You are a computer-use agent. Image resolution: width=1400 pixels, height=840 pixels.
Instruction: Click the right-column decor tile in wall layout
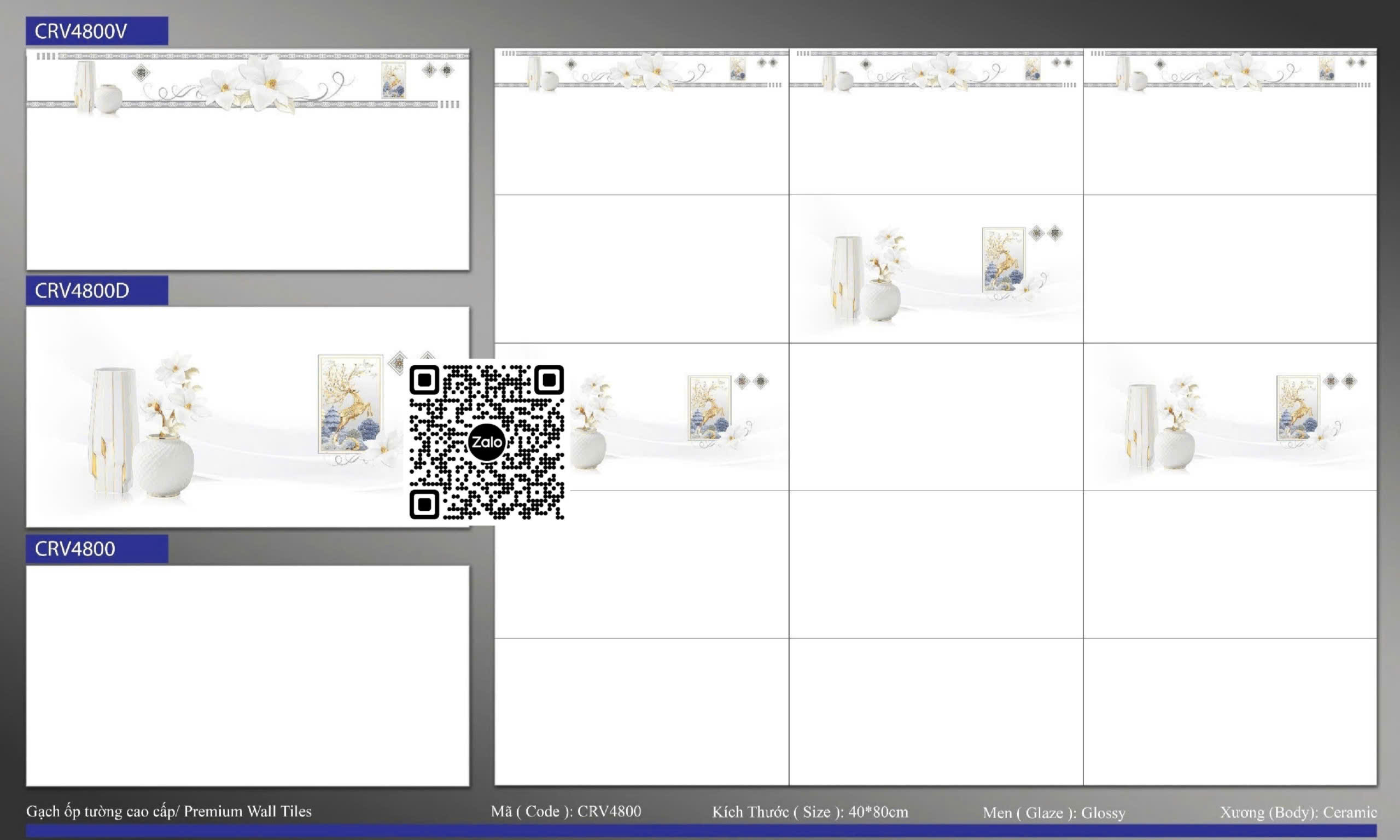coord(1230,417)
